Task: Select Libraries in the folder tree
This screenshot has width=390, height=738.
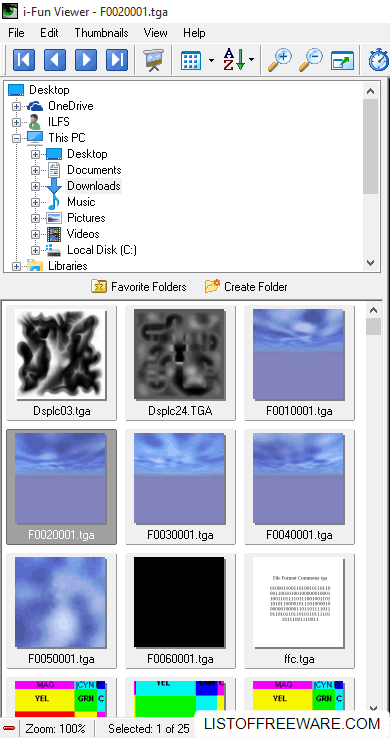Action: (x=68, y=266)
